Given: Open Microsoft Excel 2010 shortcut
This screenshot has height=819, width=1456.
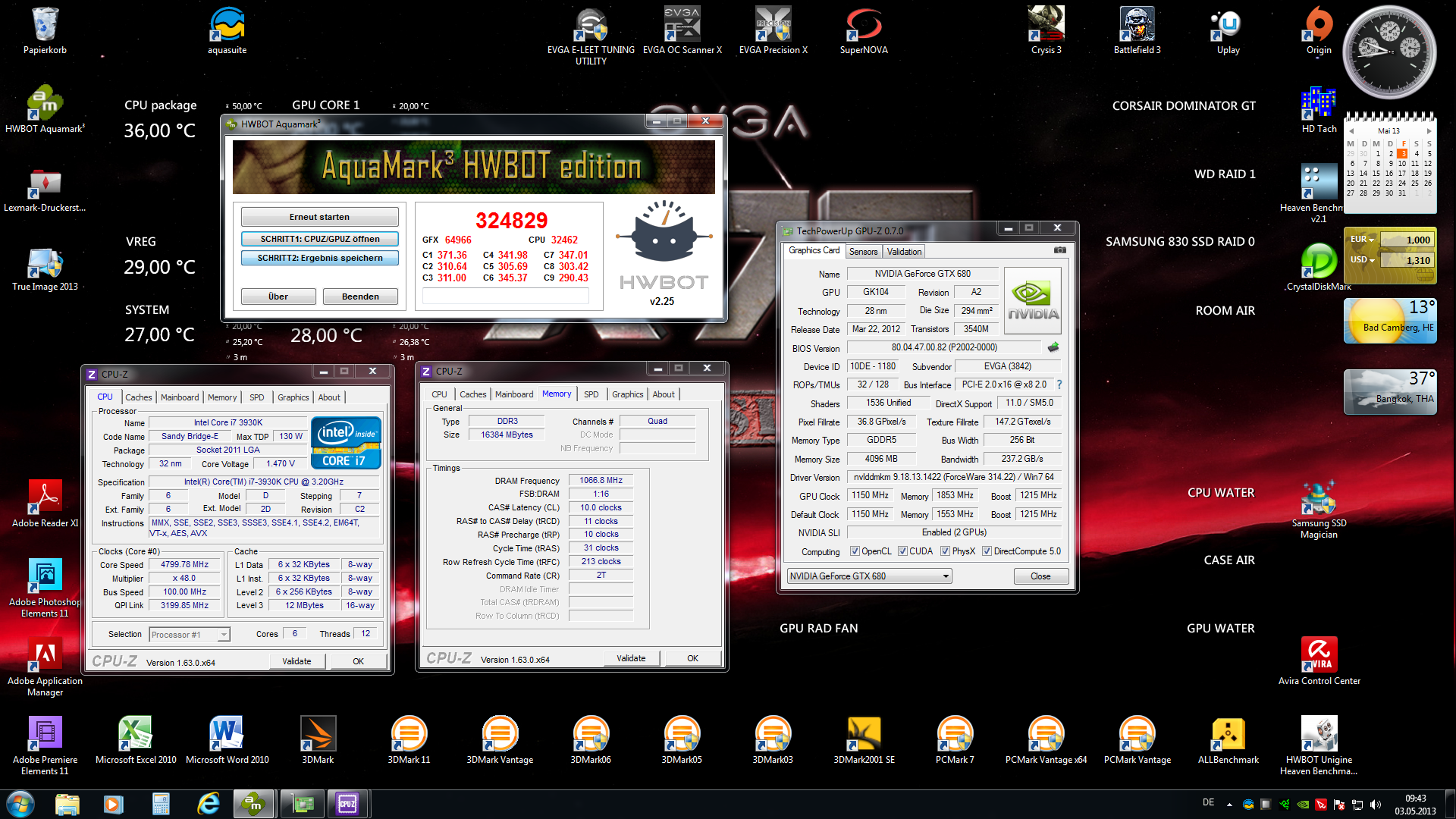Looking at the screenshot, I should [x=136, y=741].
